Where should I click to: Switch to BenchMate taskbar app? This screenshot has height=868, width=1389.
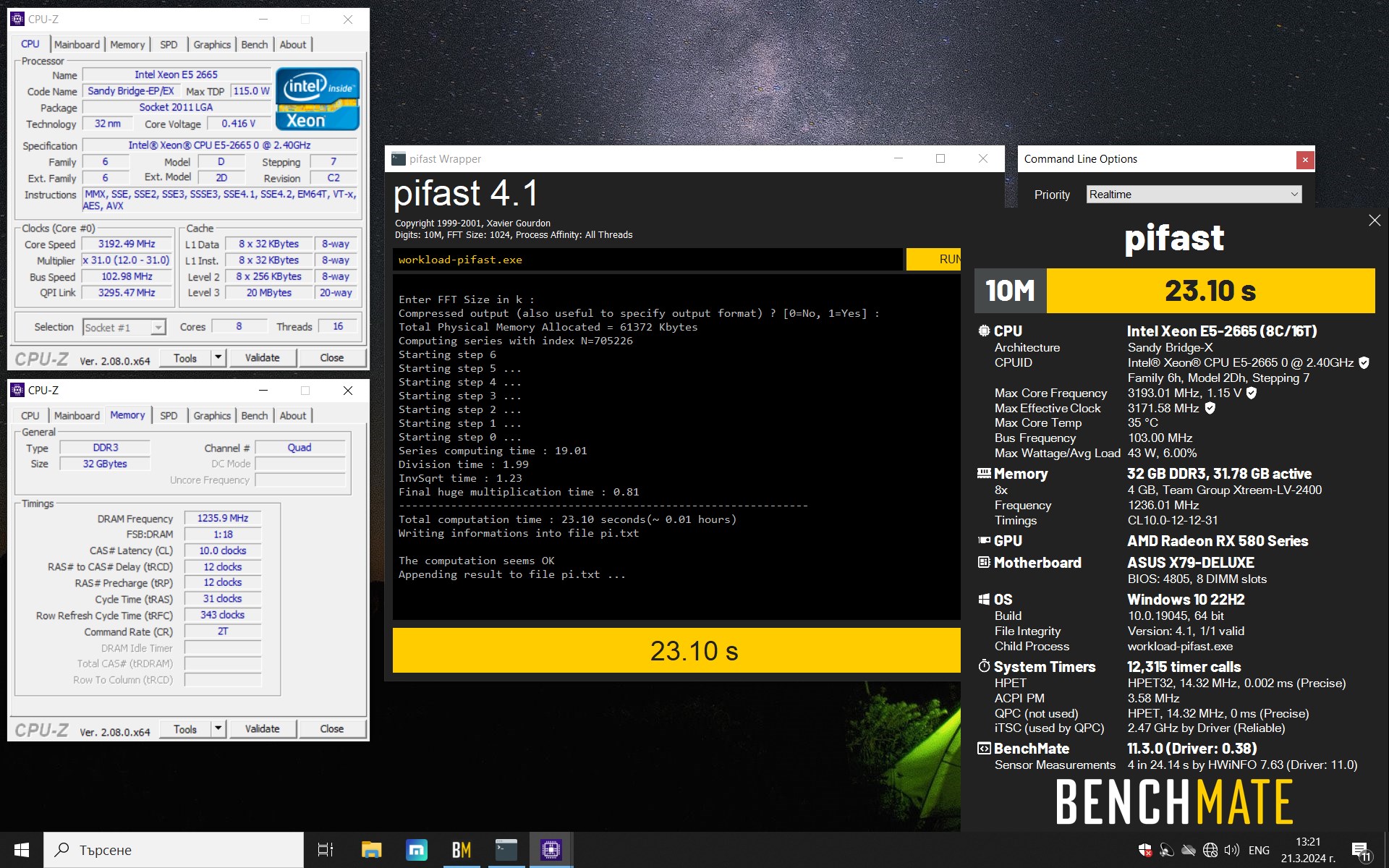tap(462, 850)
